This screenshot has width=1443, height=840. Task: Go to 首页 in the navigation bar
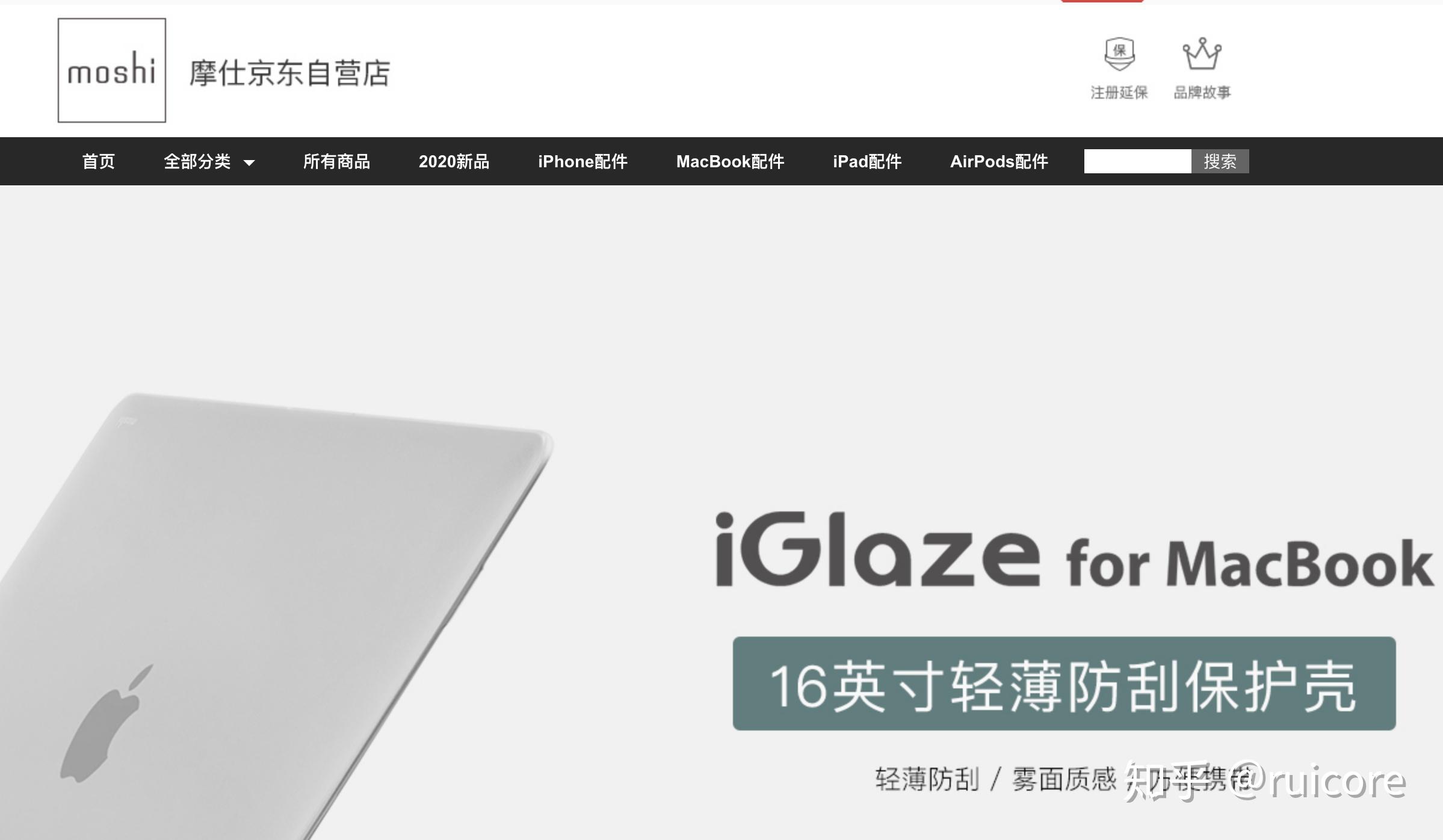[99, 161]
